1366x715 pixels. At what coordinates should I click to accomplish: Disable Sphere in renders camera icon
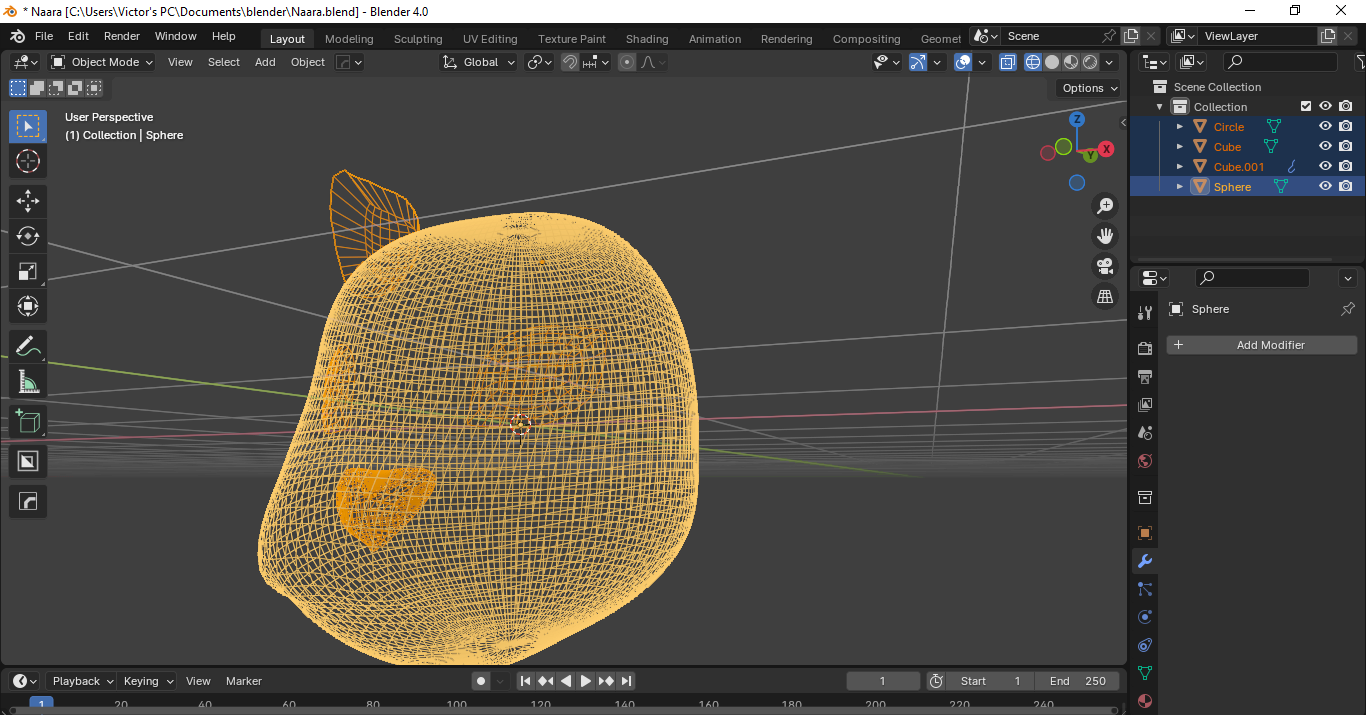(1346, 187)
